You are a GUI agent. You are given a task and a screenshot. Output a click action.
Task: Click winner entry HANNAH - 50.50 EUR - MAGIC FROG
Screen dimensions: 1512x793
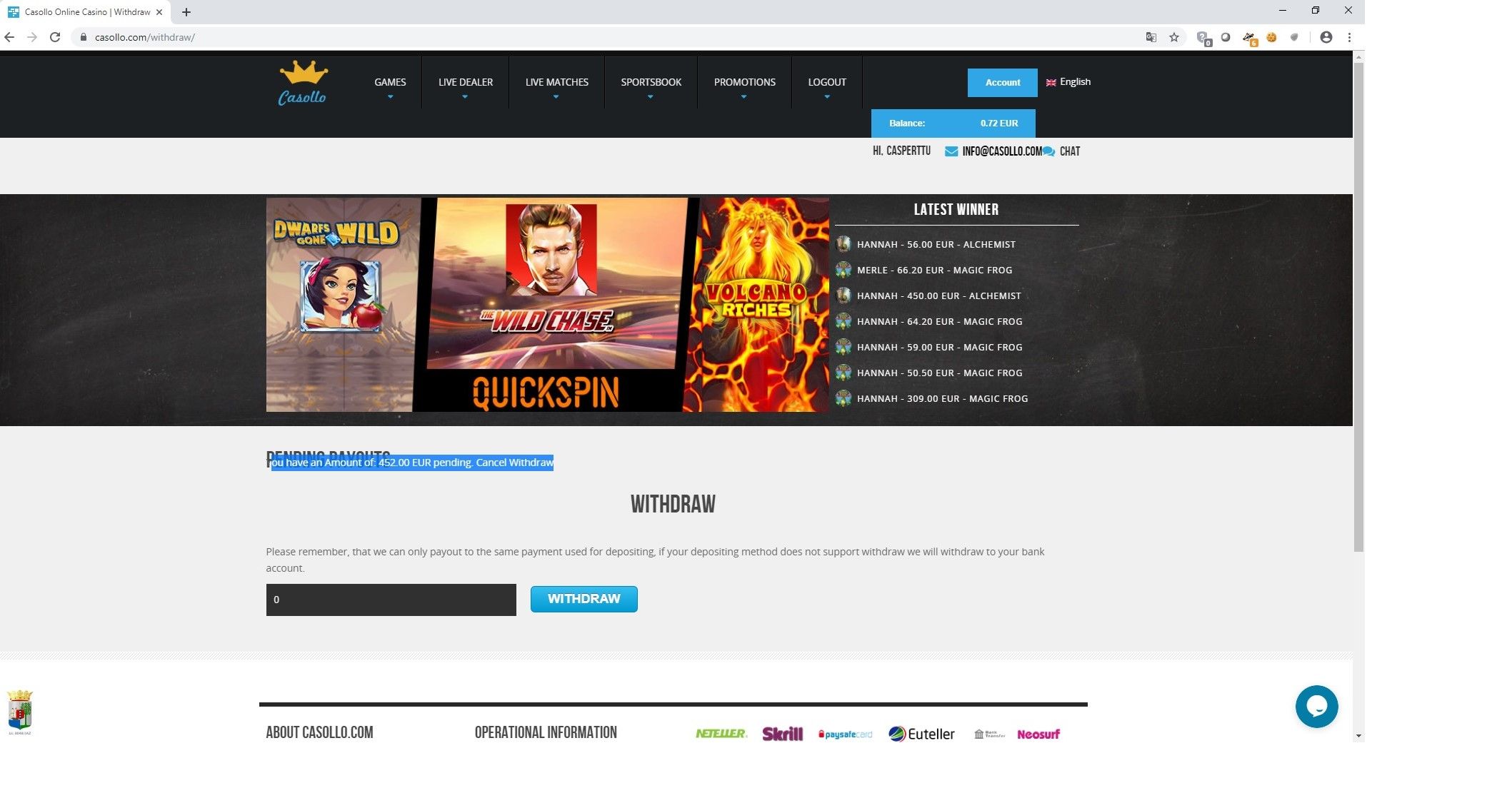939,373
